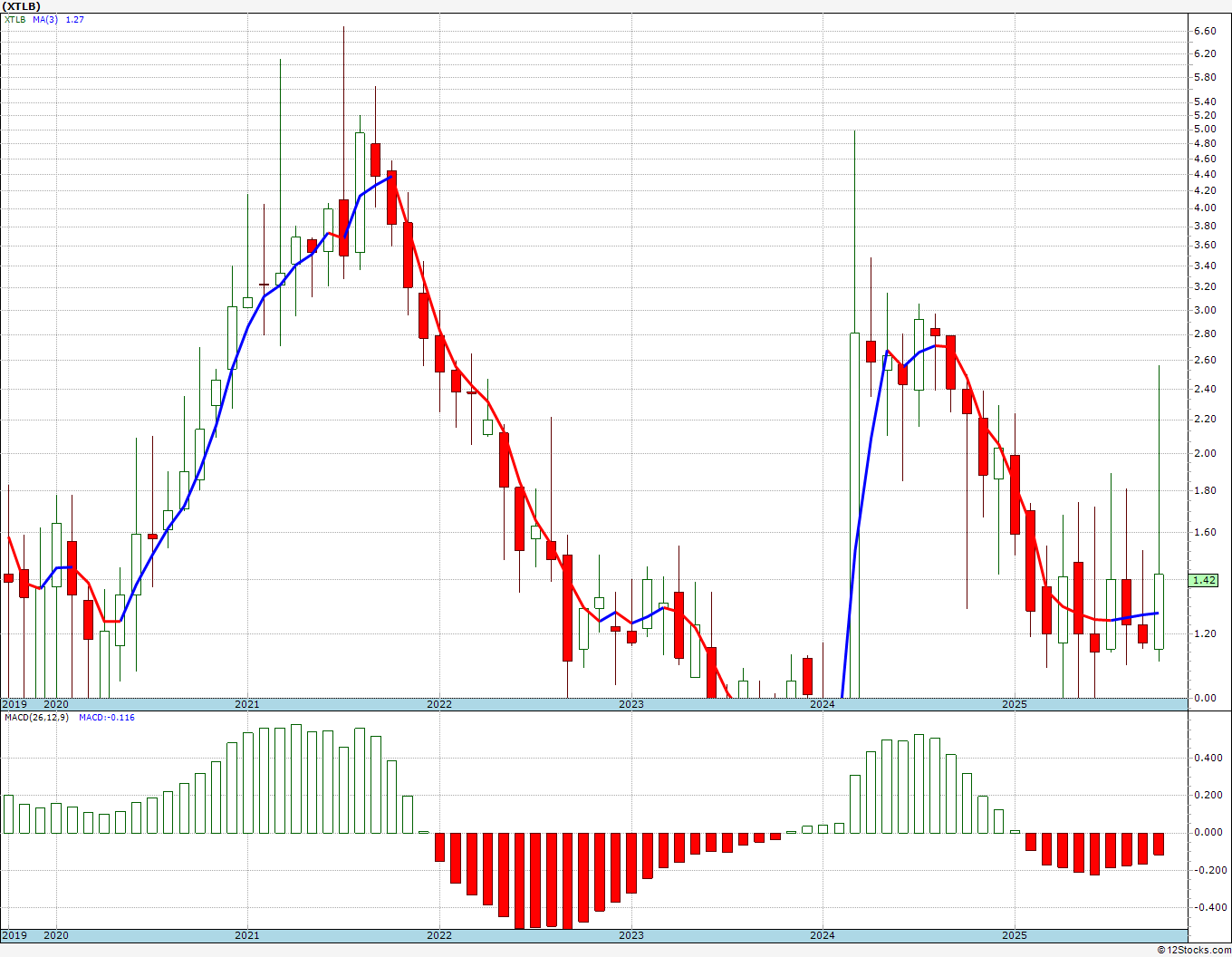The image size is (1232, 957).
Task: Click the 0.400 MACD axis label
Action: tap(1208, 758)
